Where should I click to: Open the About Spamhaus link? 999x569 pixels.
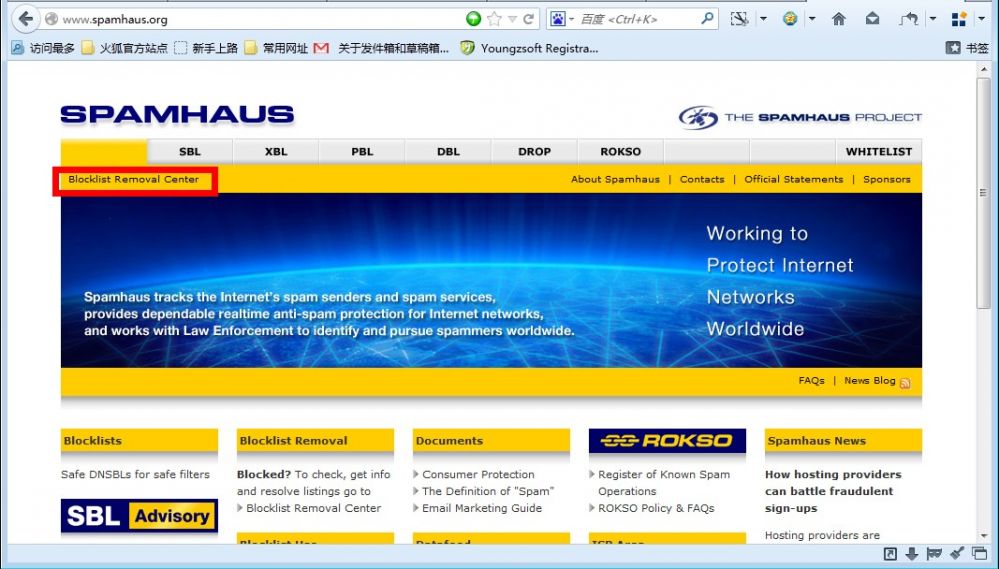[x=615, y=179]
